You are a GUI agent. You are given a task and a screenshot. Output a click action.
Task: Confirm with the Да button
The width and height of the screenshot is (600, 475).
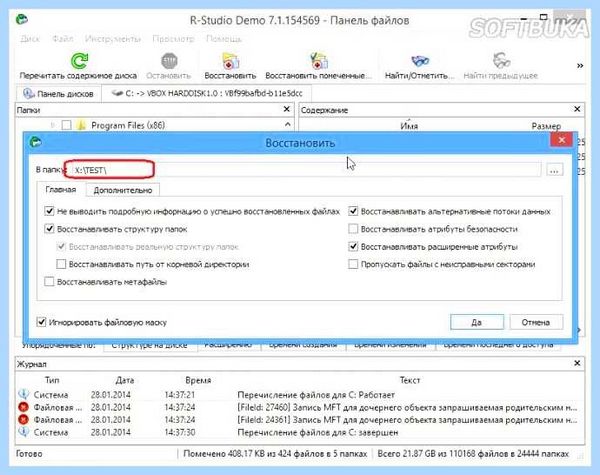(x=476, y=322)
